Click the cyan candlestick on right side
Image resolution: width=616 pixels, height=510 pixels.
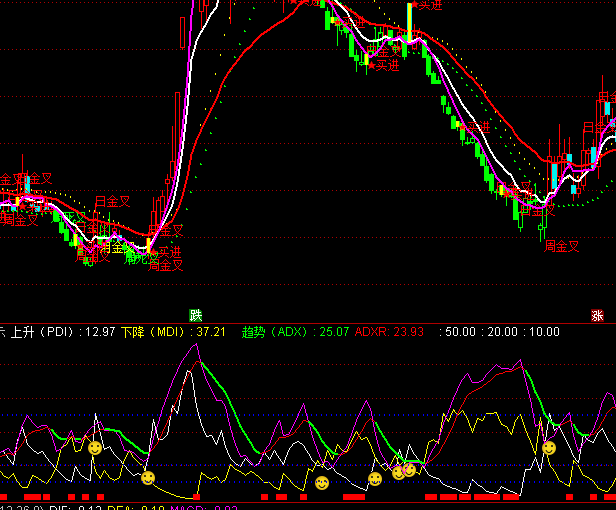pyautogui.click(x=552, y=174)
